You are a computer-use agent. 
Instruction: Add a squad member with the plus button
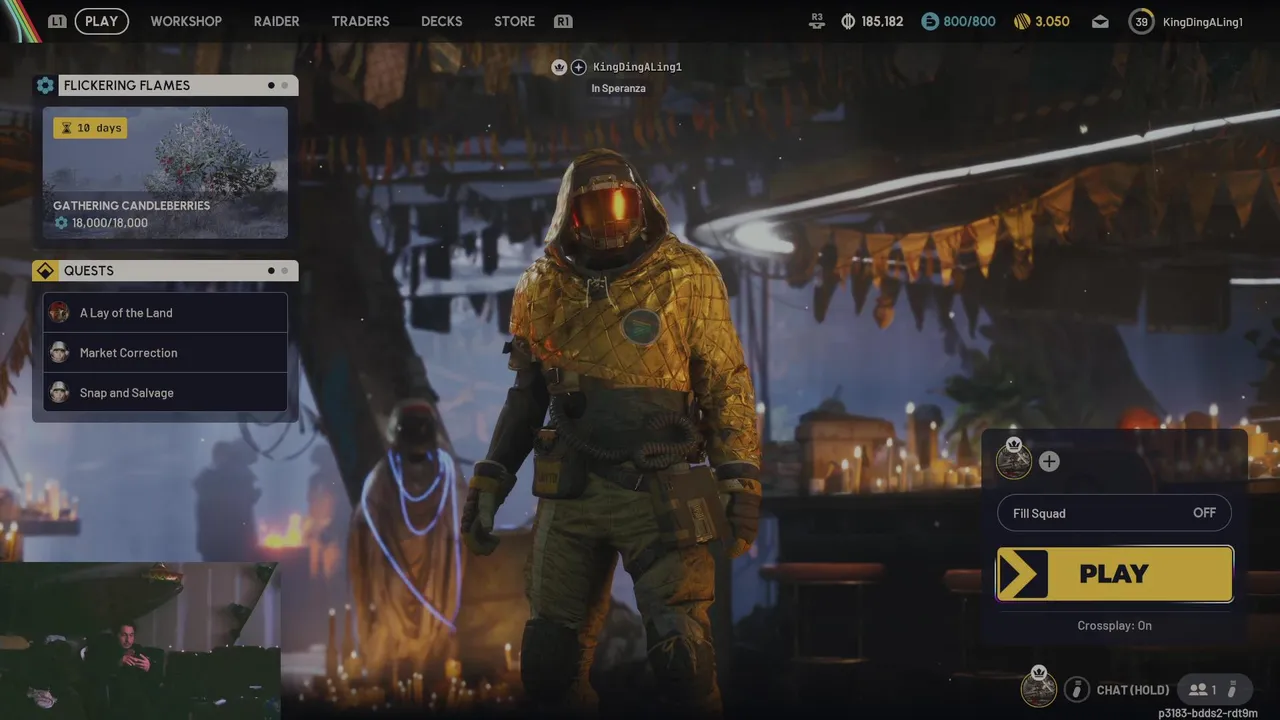tap(1049, 461)
